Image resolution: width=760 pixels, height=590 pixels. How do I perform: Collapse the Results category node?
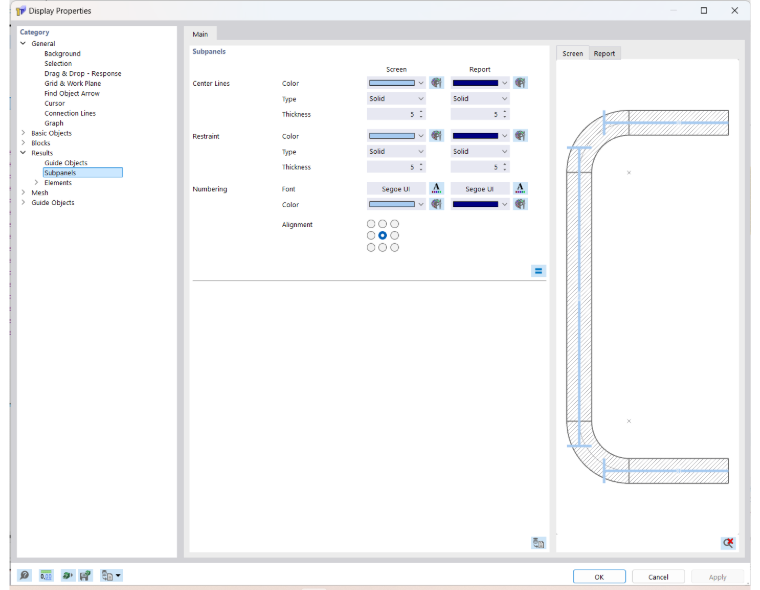point(23,152)
